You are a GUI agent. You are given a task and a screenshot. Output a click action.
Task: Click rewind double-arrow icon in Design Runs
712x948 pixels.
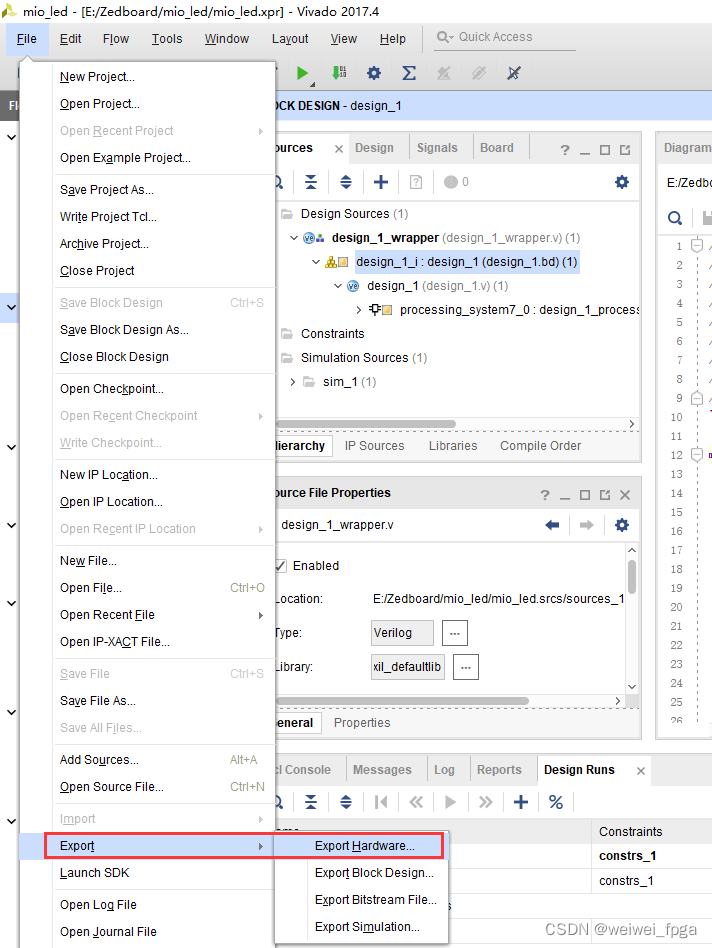pyautogui.click(x=416, y=802)
